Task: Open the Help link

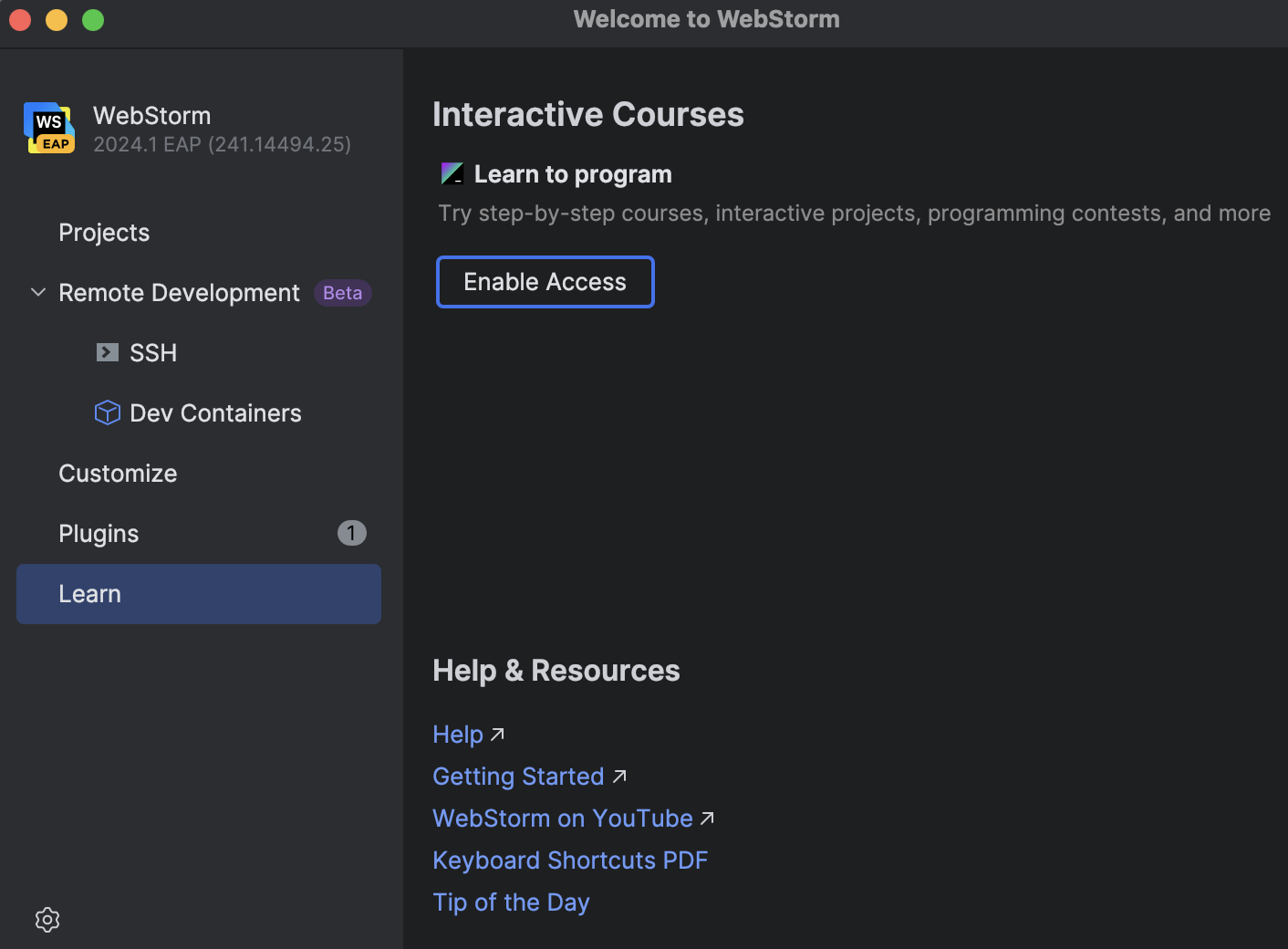Action: [458, 735]
